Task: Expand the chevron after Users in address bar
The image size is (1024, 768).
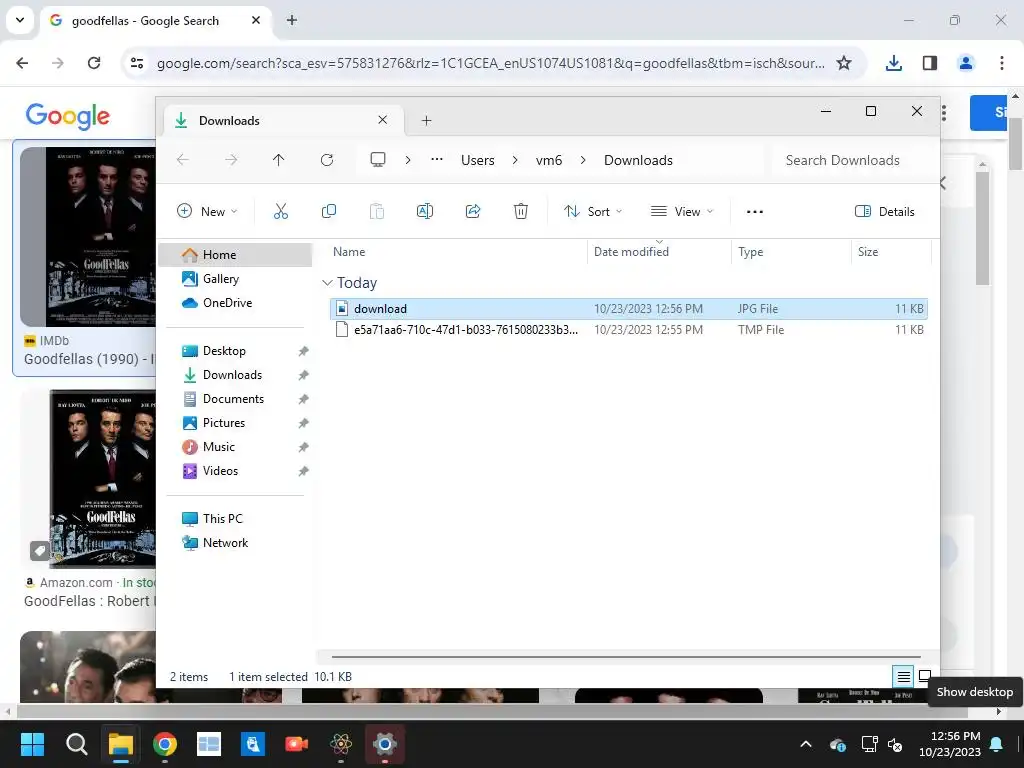Action: click(x=515, y=160)
